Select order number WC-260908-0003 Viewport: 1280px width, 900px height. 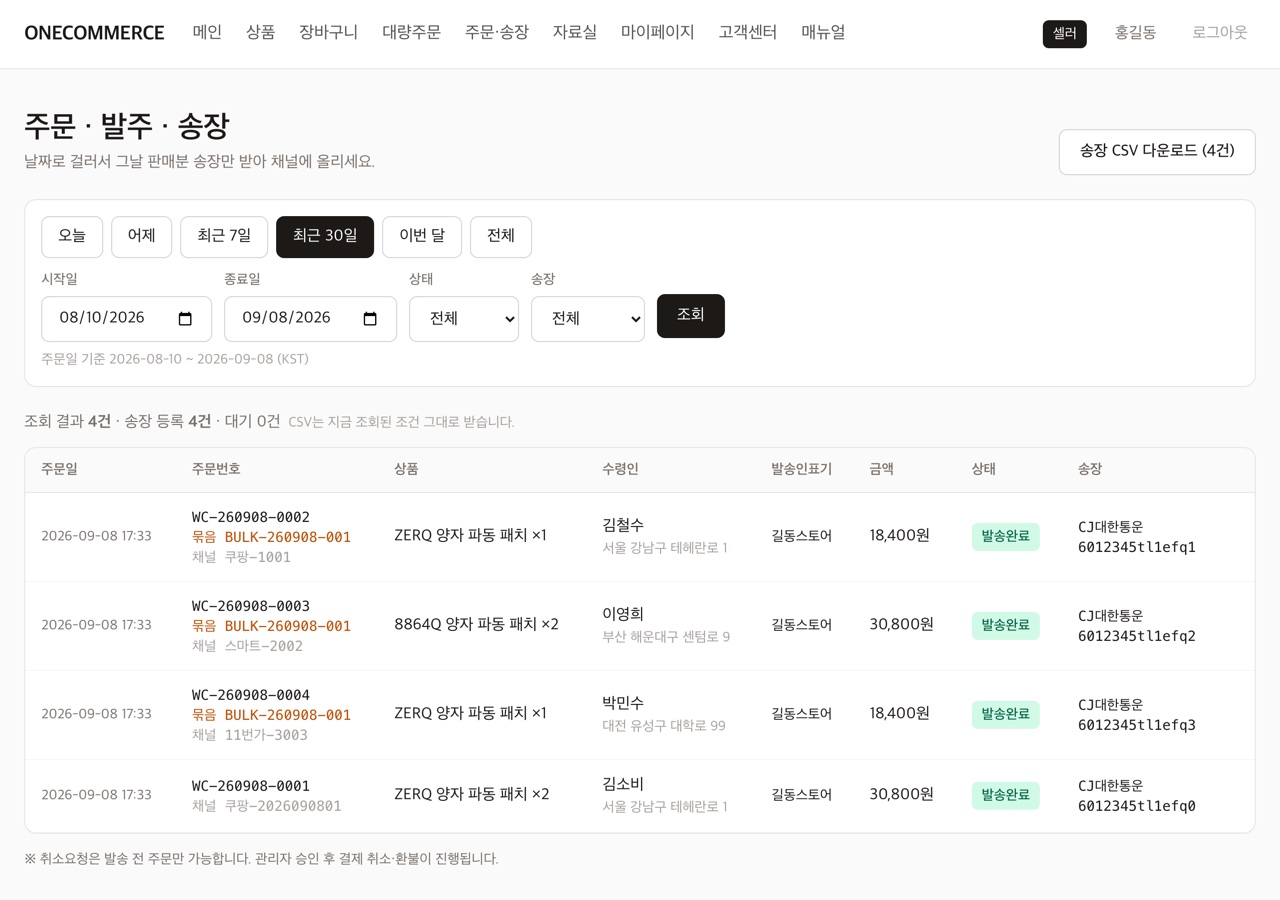point(251,606)
